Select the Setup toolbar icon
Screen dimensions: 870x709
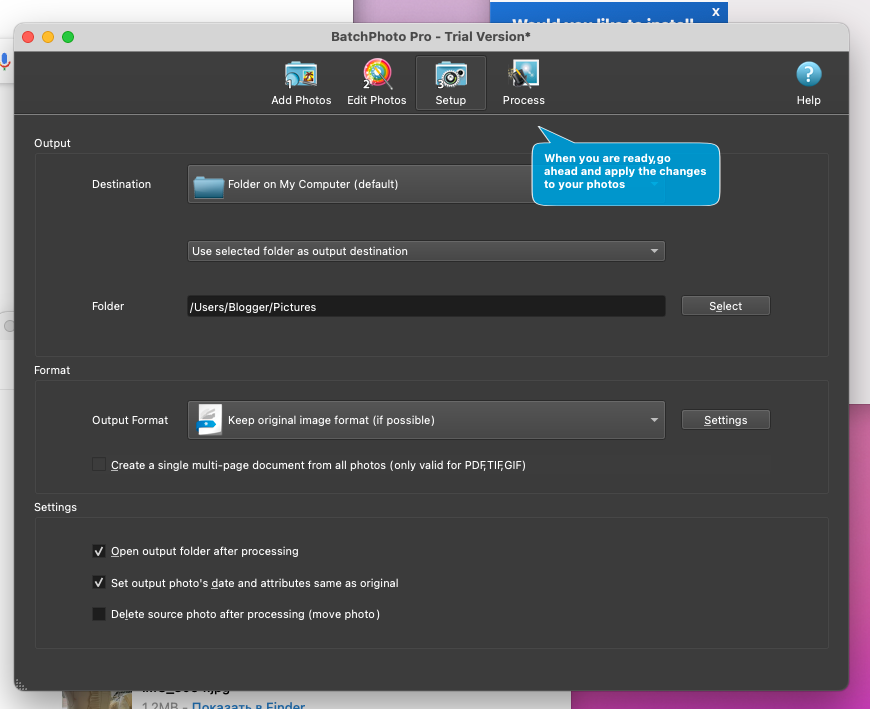coord(451,83)
